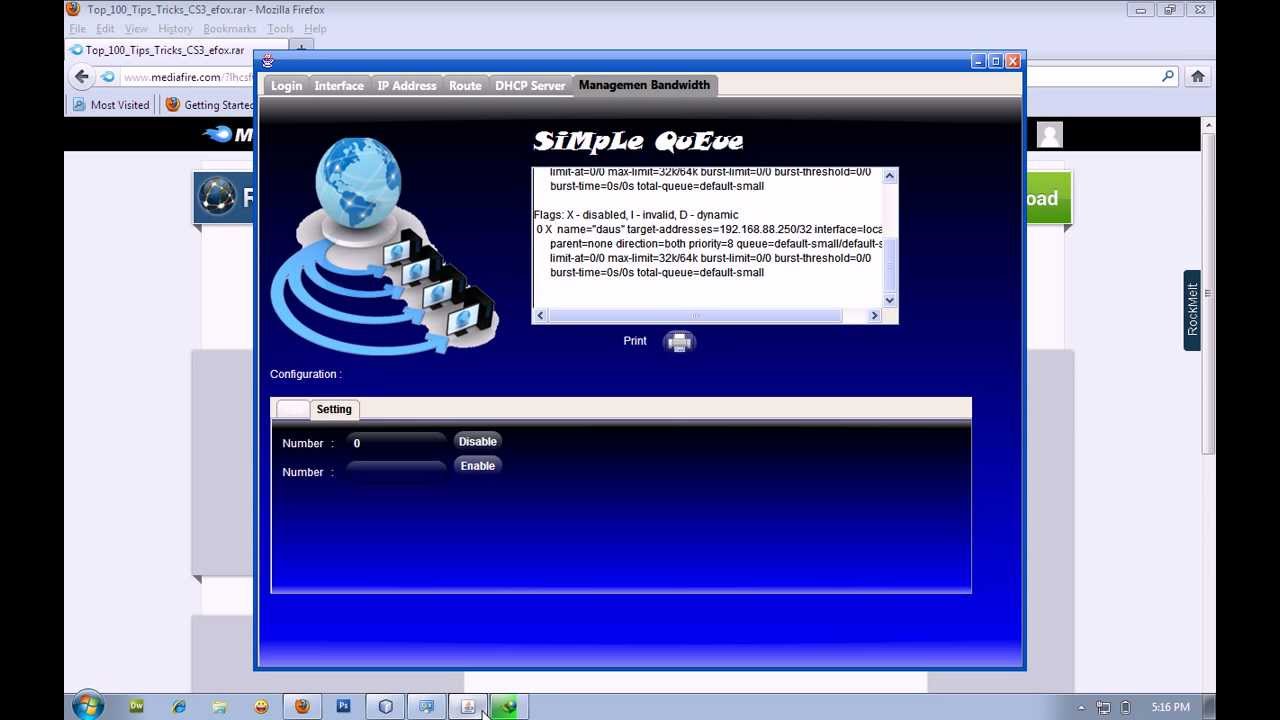Open the Firefox Bookmarks menu
The width and height of the screenshot is (1280, 720).
click(229, 29)
